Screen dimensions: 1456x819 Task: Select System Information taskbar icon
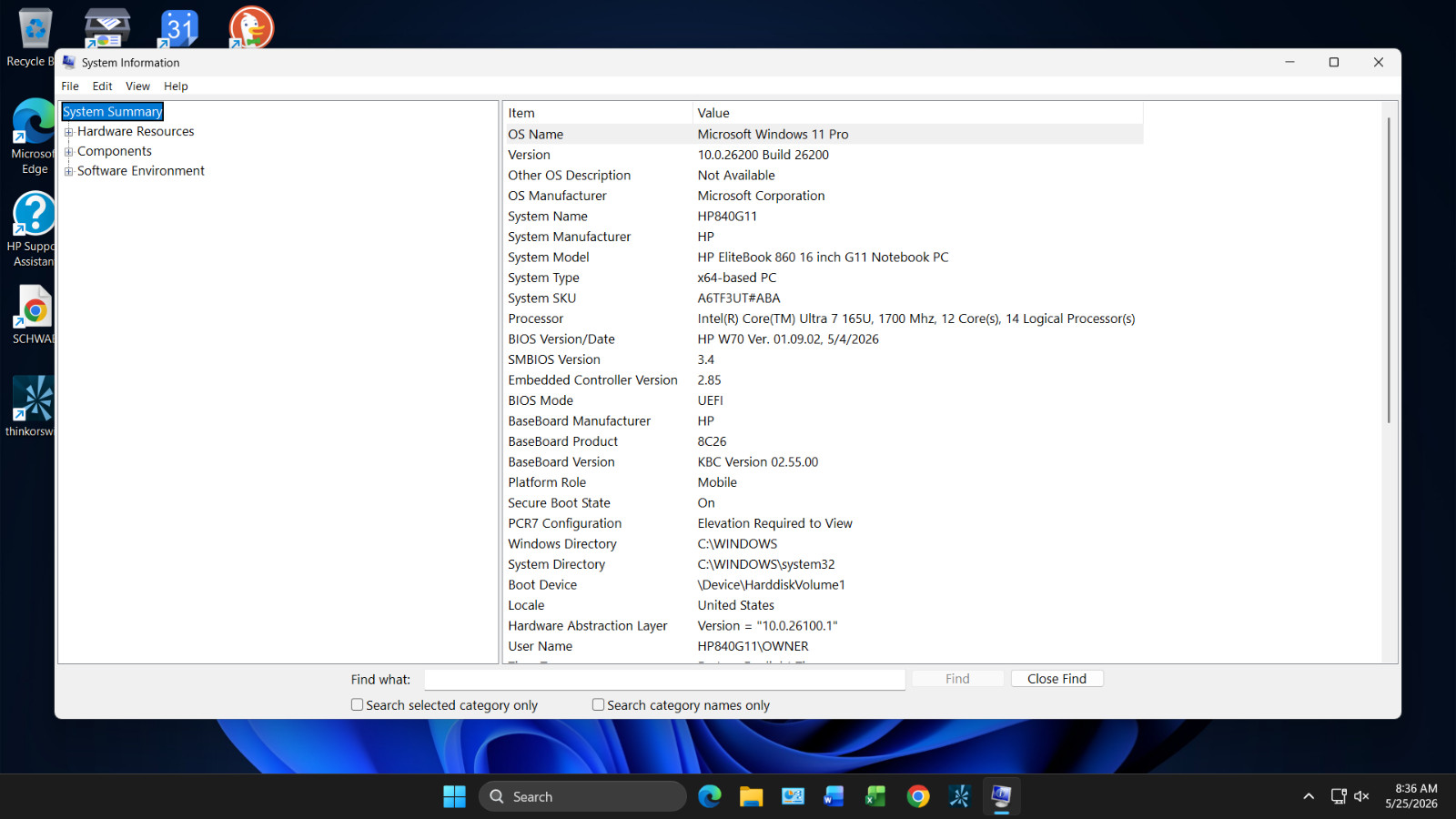1001,796
